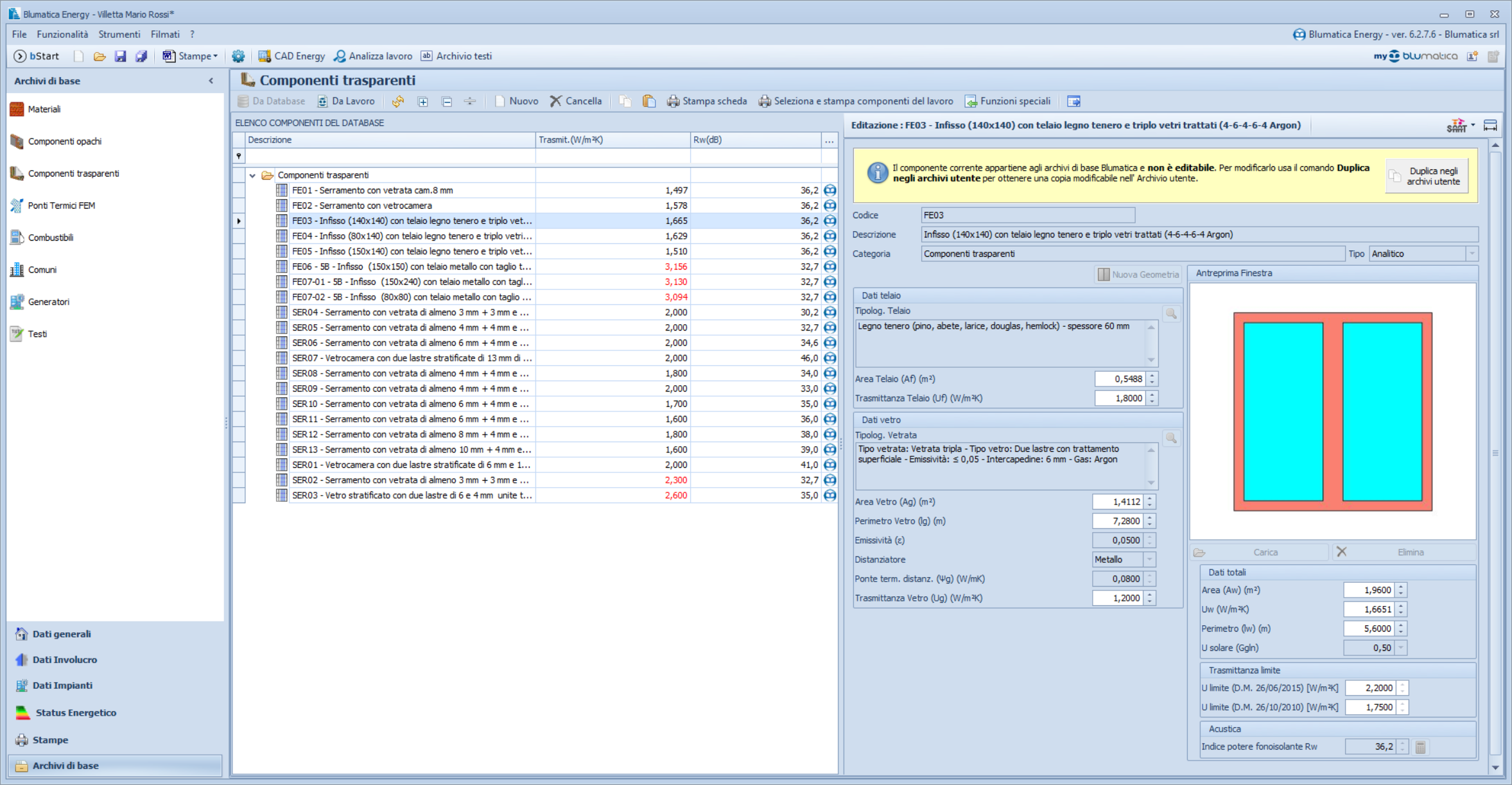Select row FE06 - 5B Infisso (150x150)

pos(411,266)
